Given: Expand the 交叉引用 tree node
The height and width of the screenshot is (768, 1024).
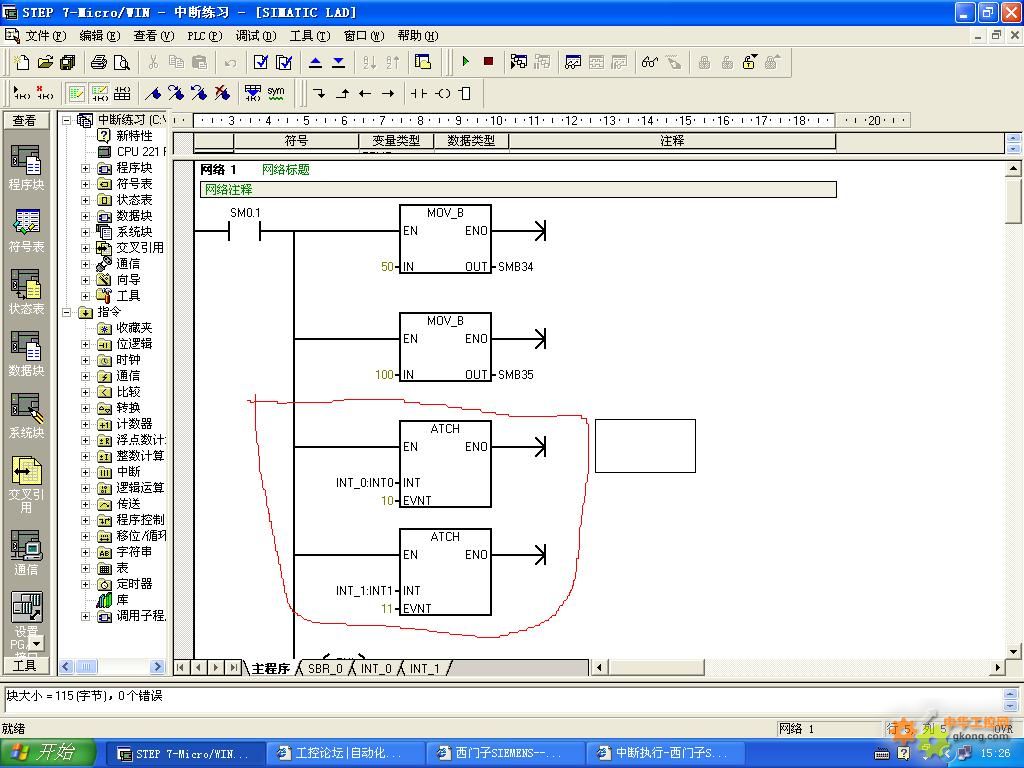Looking at the screenshot, I should click(x=86, y=248).
